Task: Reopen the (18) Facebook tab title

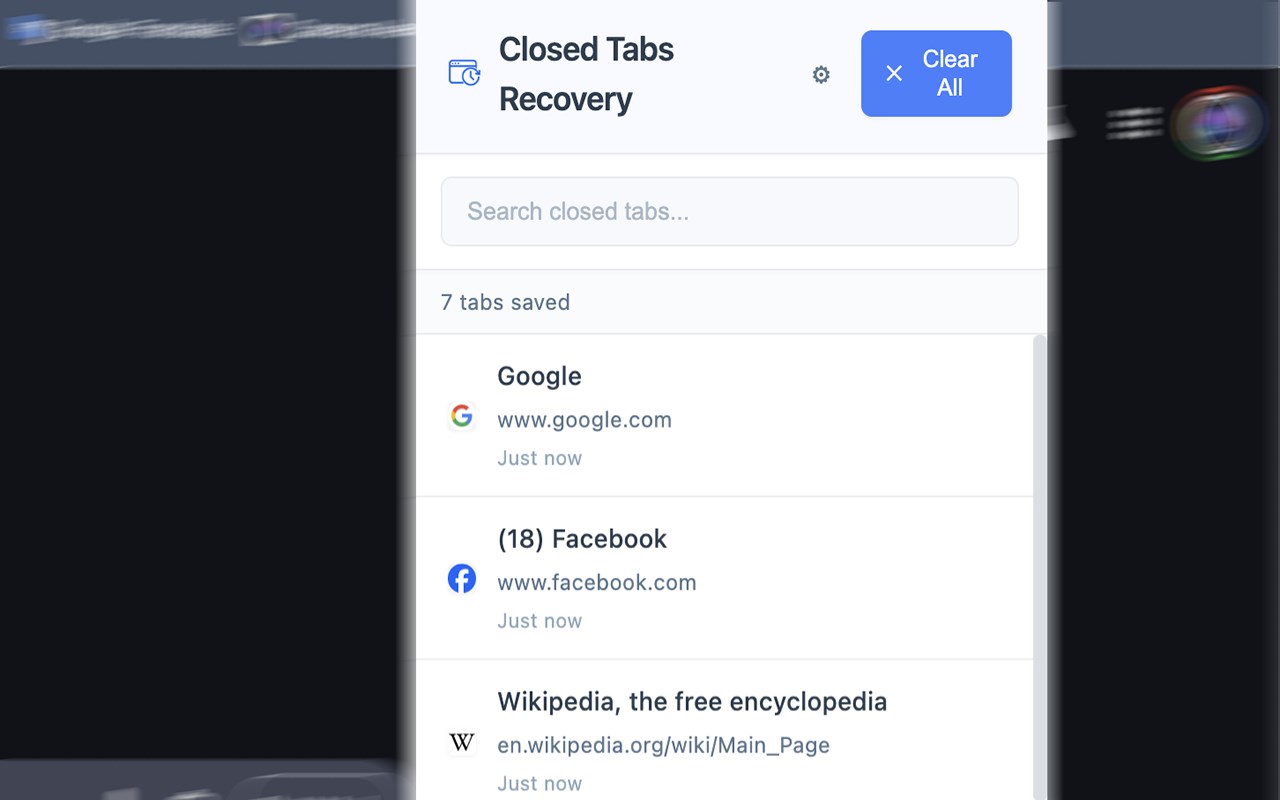Action: pos(582,540)
